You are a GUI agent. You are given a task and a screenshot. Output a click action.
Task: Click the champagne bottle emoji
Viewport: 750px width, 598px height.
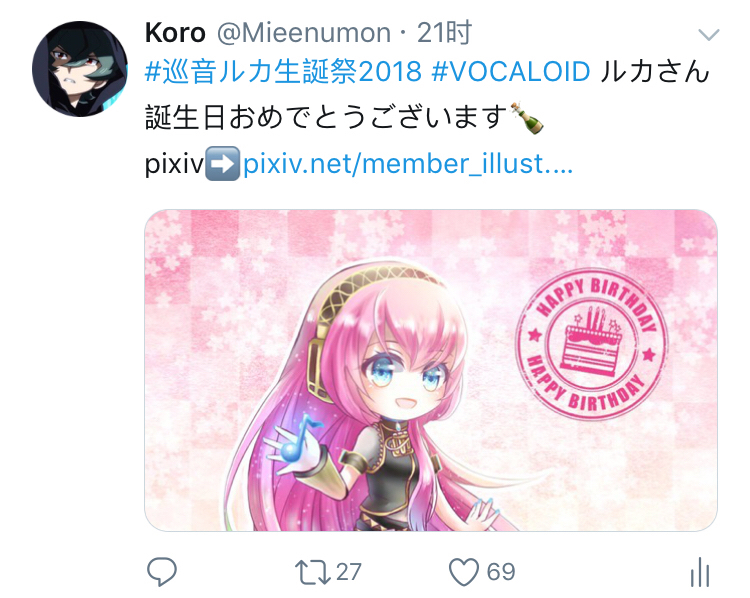coord(527,118)
